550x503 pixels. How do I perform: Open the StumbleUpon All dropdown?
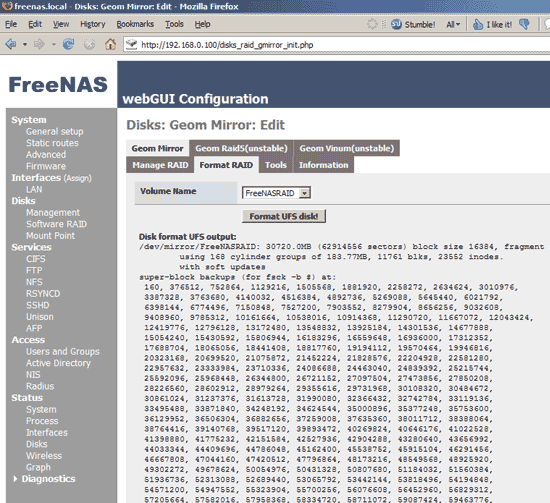tap(453, 25)
